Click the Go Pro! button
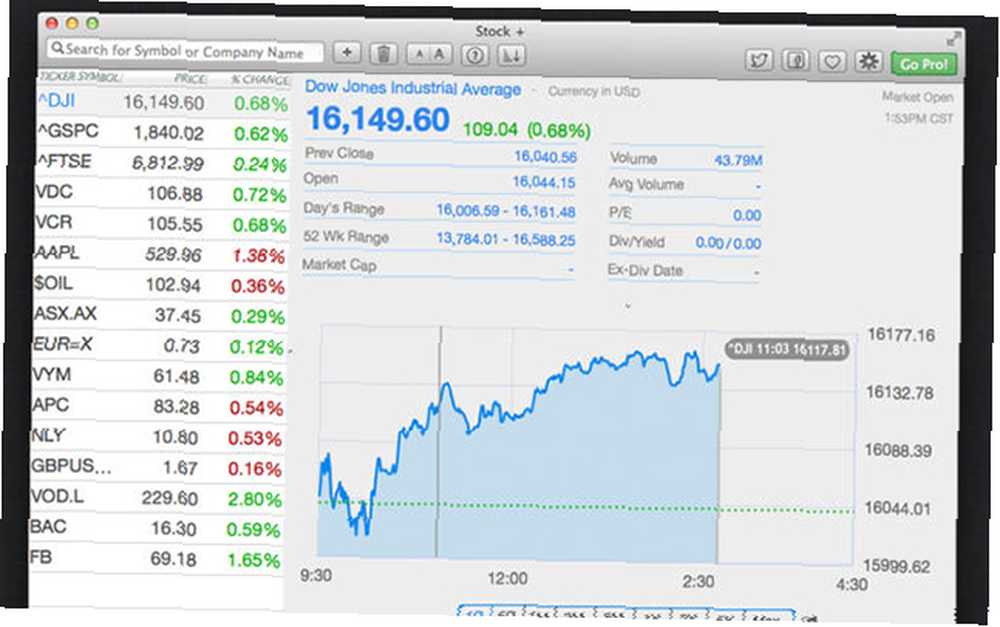Screen dimensions: 1000x627 pos(924,64)
